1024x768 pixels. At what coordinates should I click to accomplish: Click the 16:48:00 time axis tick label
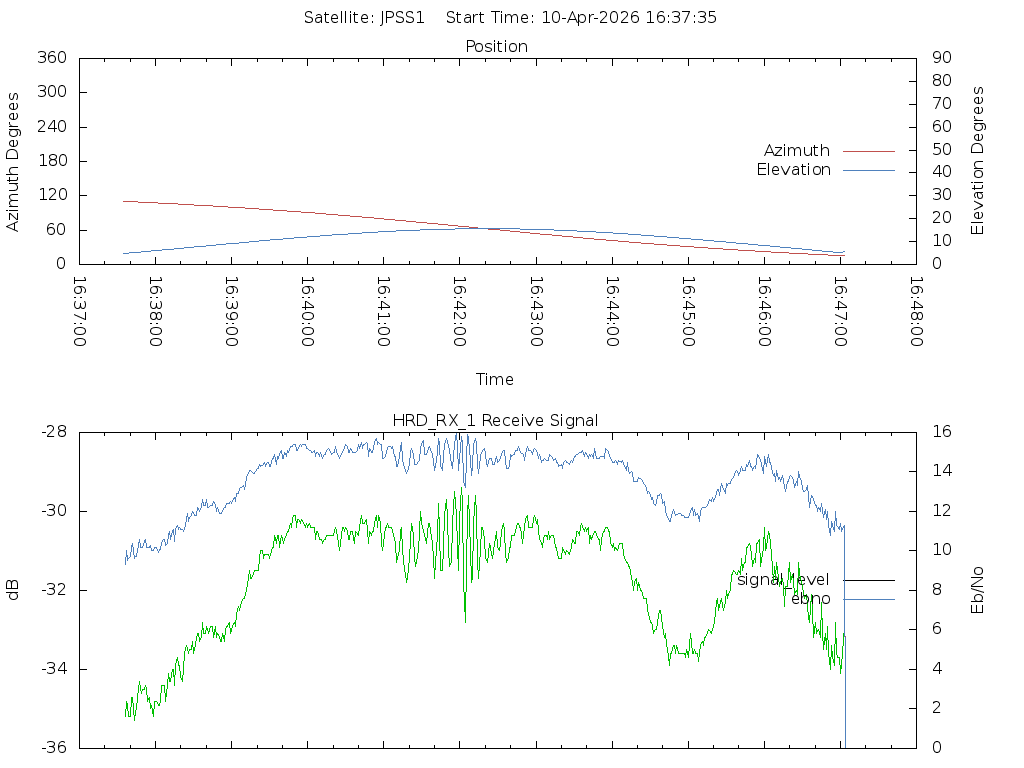point(915,311)
